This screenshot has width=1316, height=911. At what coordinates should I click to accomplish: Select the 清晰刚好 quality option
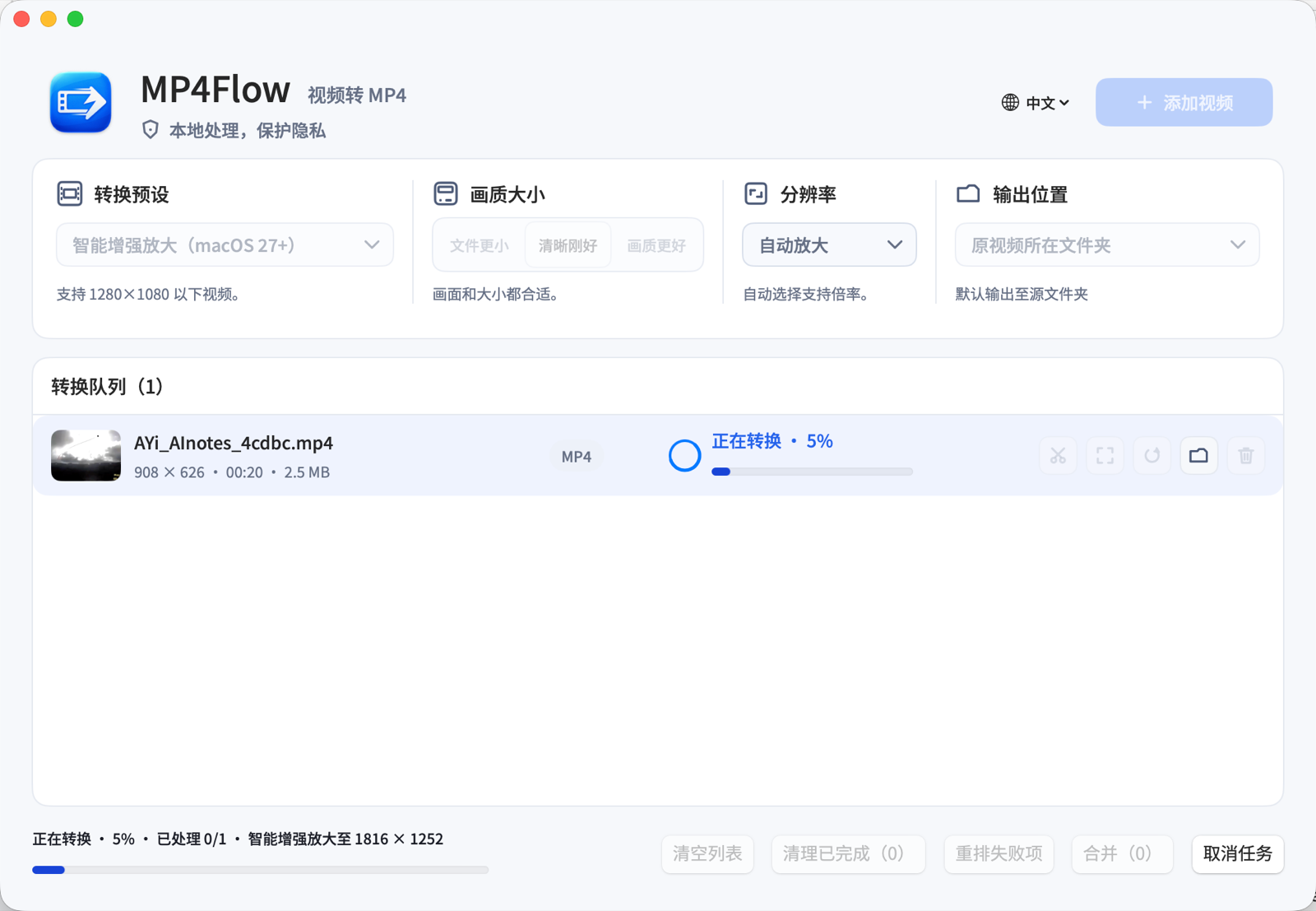[568, 245]
